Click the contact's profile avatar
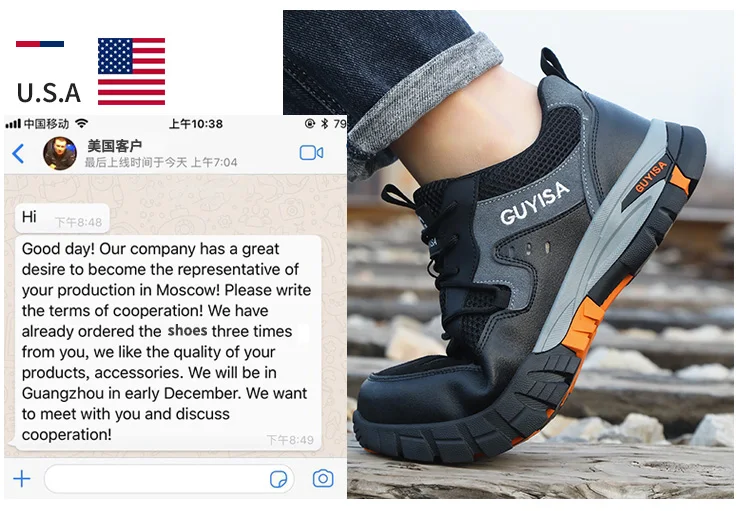The image size is (750, 511). [60, 154]
